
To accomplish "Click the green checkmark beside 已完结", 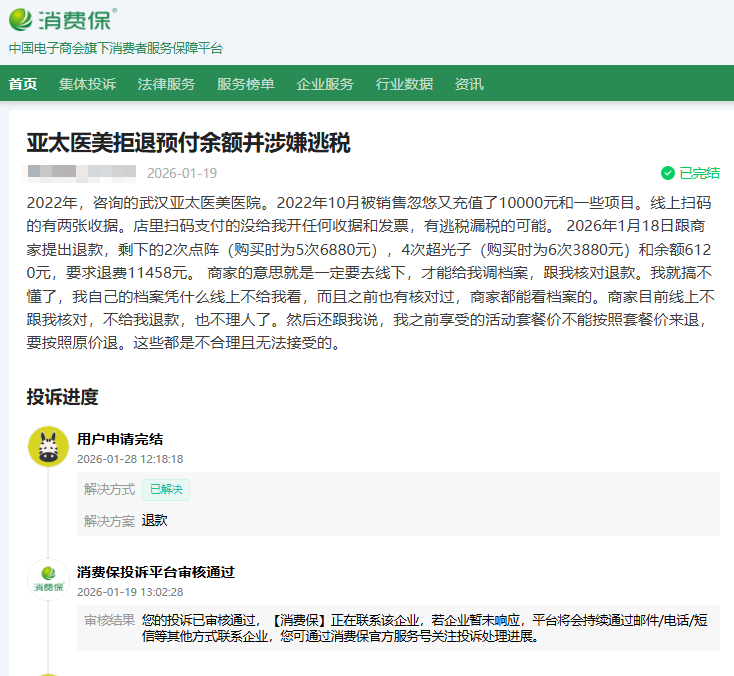I will (x=668, y=173).
